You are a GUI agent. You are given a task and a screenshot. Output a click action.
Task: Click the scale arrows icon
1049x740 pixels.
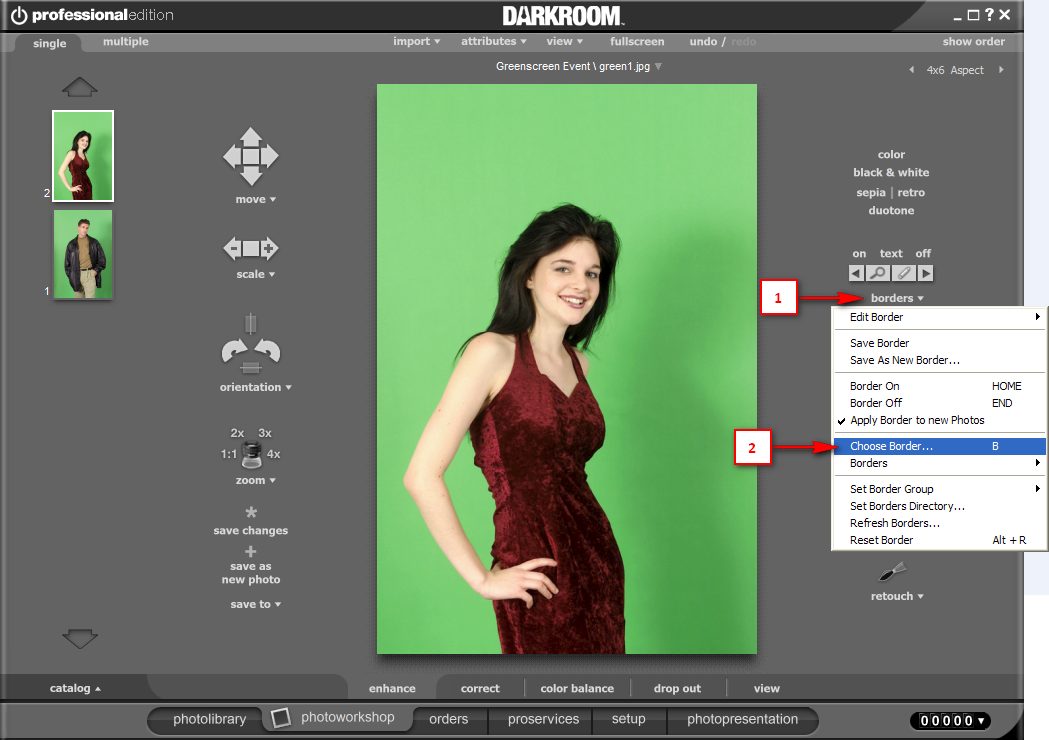click(x=251, y=248)
